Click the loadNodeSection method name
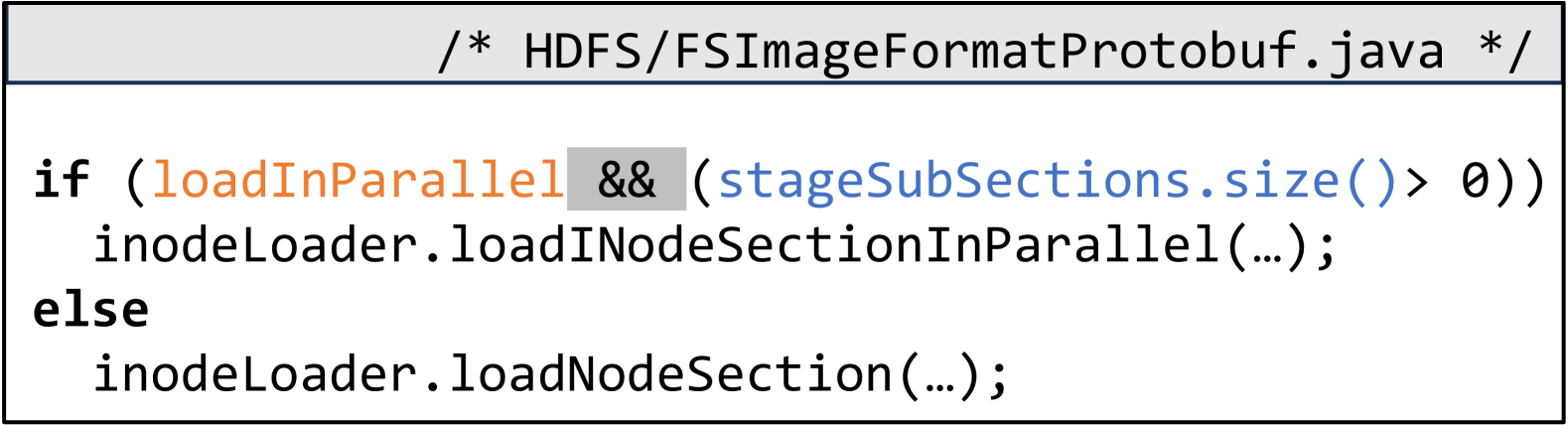 click(x=672, y=374)
